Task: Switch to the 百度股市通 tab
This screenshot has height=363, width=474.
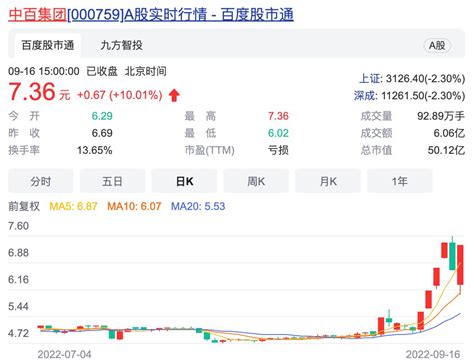Action: tap(48, 45)
